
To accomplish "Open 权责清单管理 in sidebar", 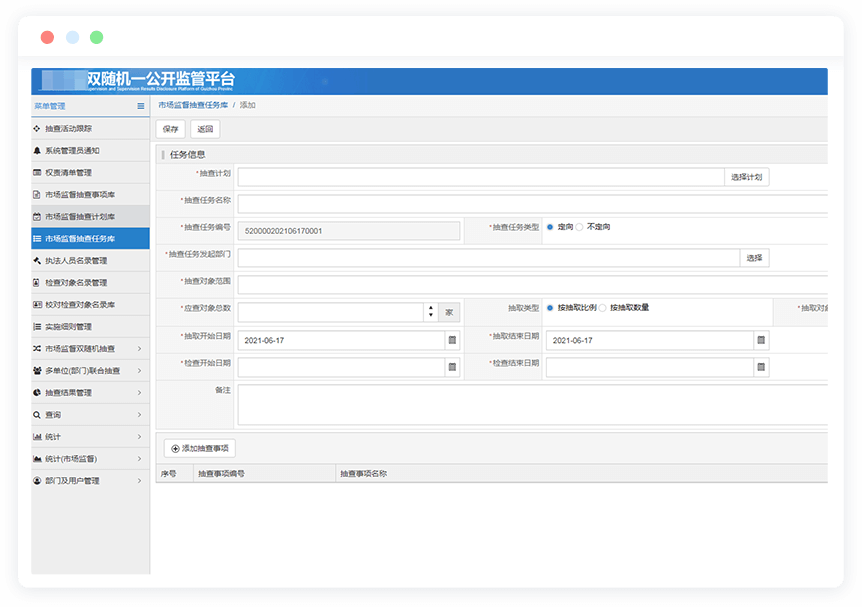I will [68, 173].
